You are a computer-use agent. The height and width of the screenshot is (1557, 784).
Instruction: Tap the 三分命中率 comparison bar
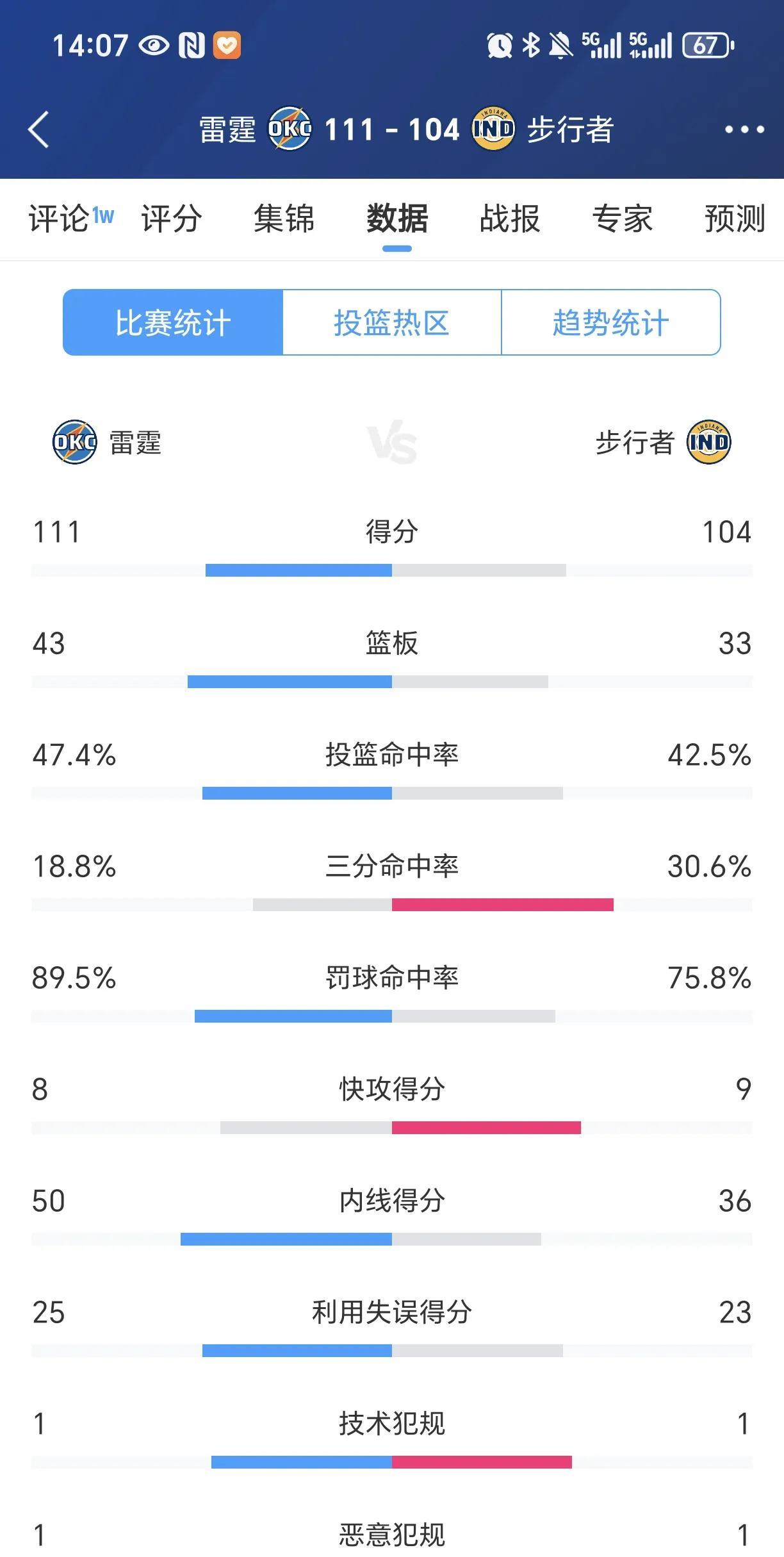click(392, 905)
